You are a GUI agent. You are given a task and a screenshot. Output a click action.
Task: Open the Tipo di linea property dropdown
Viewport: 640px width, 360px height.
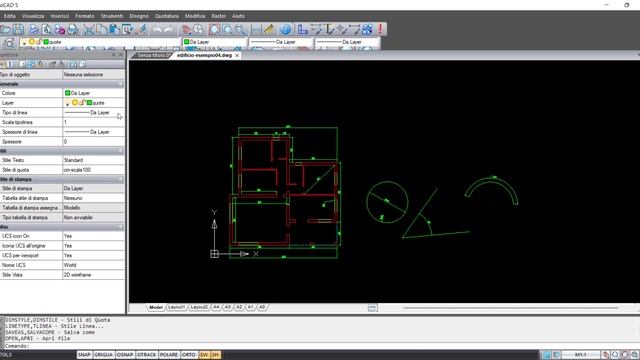[93, 112]
